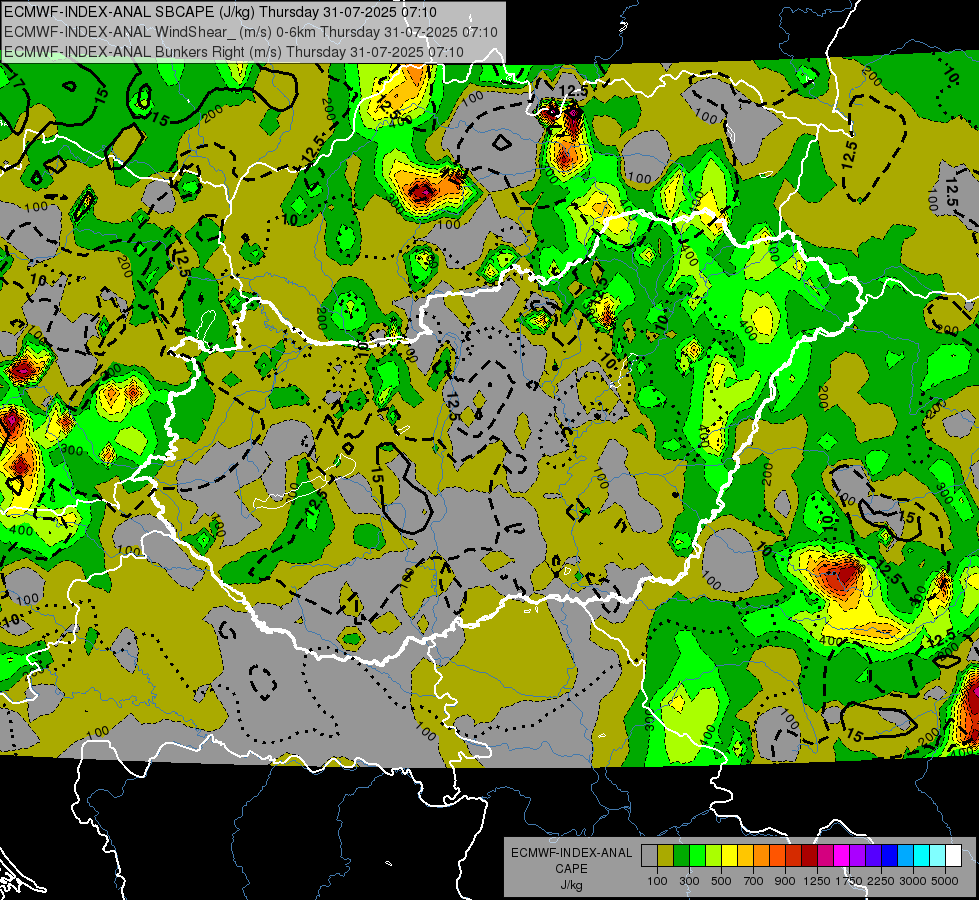Click the dark red swatch before 1250

[x=809, y=856]
